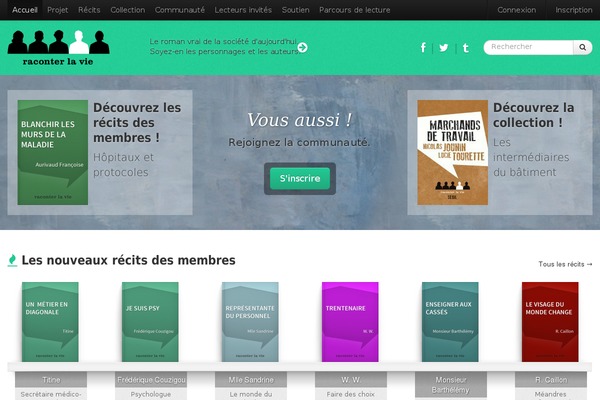
Task: Open the Projet menu item
Action: 57,10
